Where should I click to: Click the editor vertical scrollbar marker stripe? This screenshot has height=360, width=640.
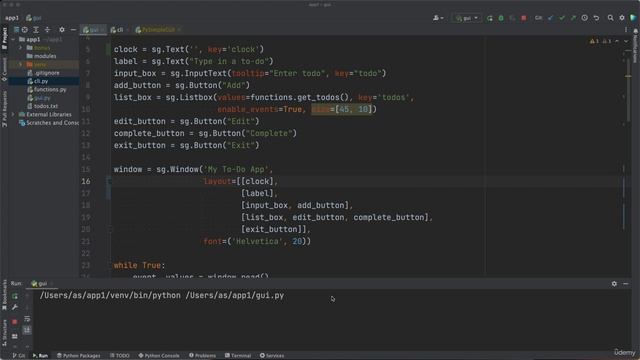(x=628, y=76)
